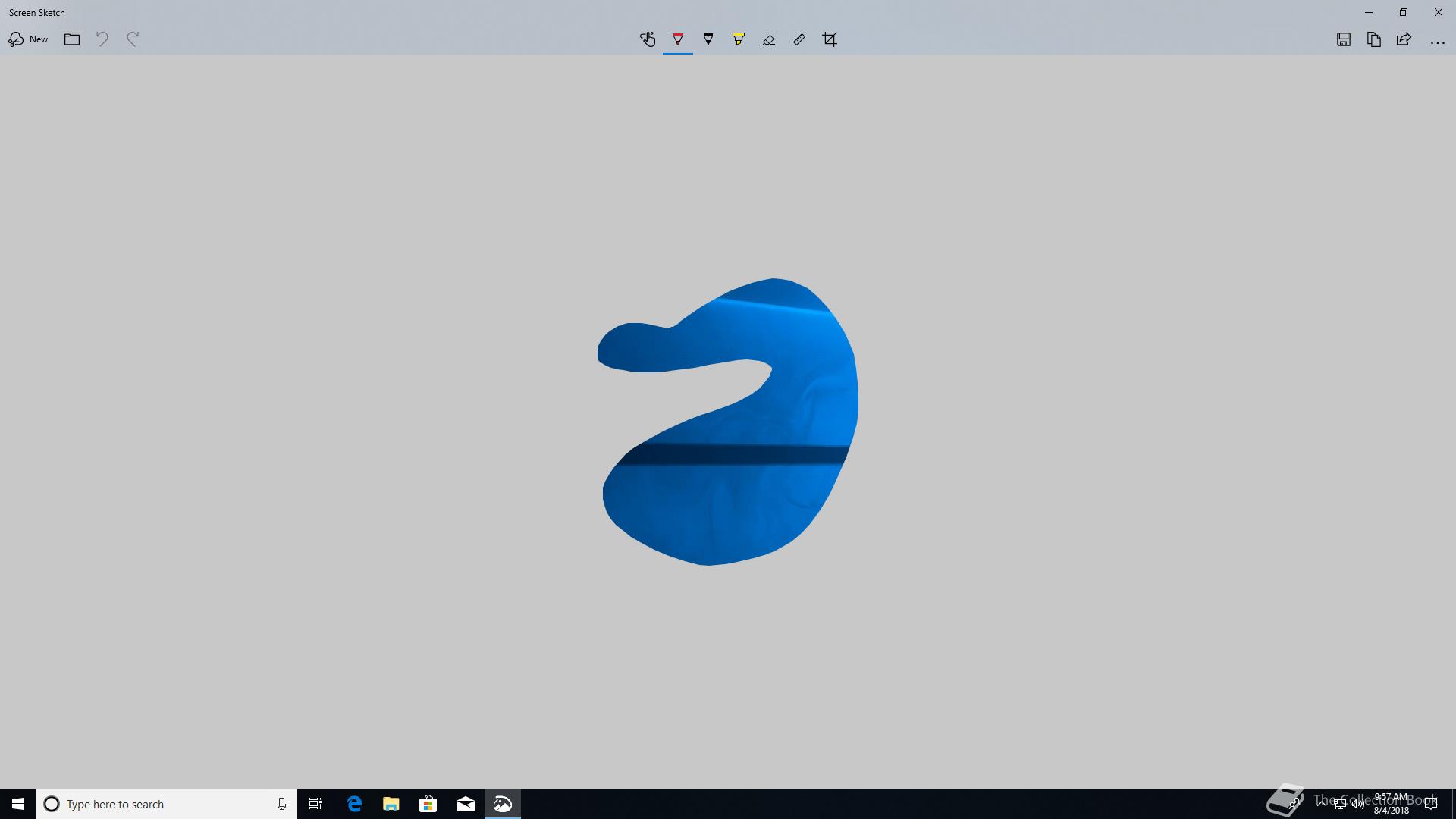
Task: Select the Eraser tool
Action: [x=769, y=39]
